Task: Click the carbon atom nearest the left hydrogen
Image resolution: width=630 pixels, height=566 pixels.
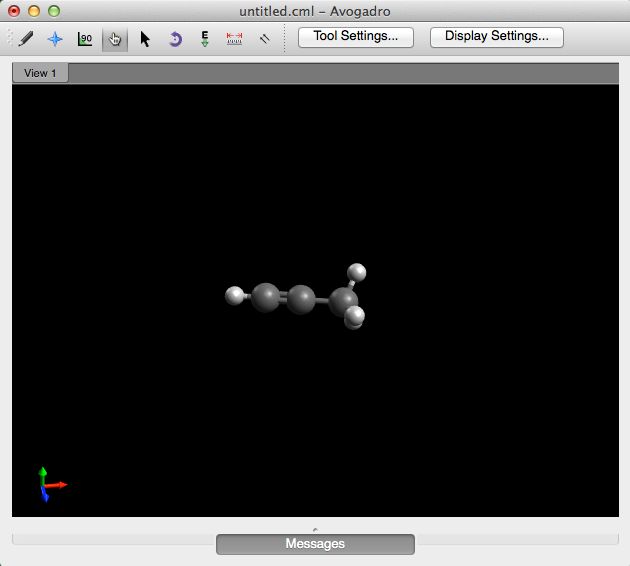Action: pyautogui.click(x=265, y=297)
